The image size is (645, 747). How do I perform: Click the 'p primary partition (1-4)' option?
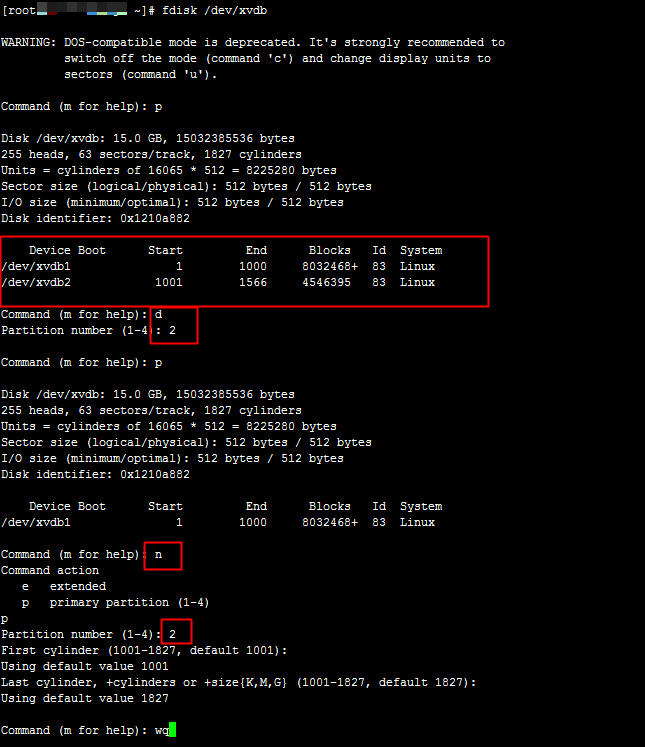115,602
